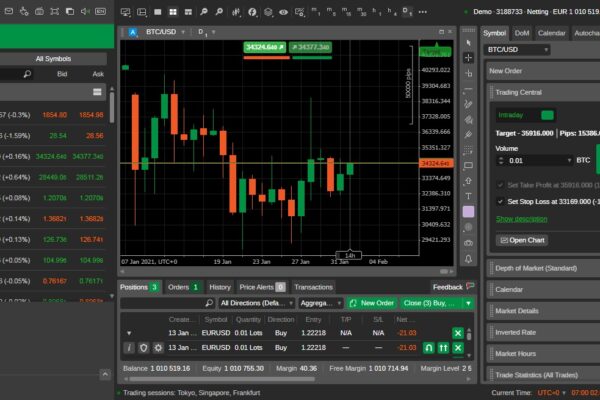Image resolution: width=600 pixels, height=400 pixels.
Task: Open the Aggregated view dropdown in Positions
Action: [321, 303]
